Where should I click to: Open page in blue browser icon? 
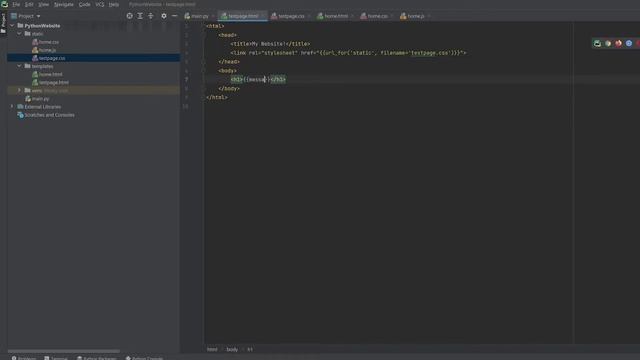629,43
